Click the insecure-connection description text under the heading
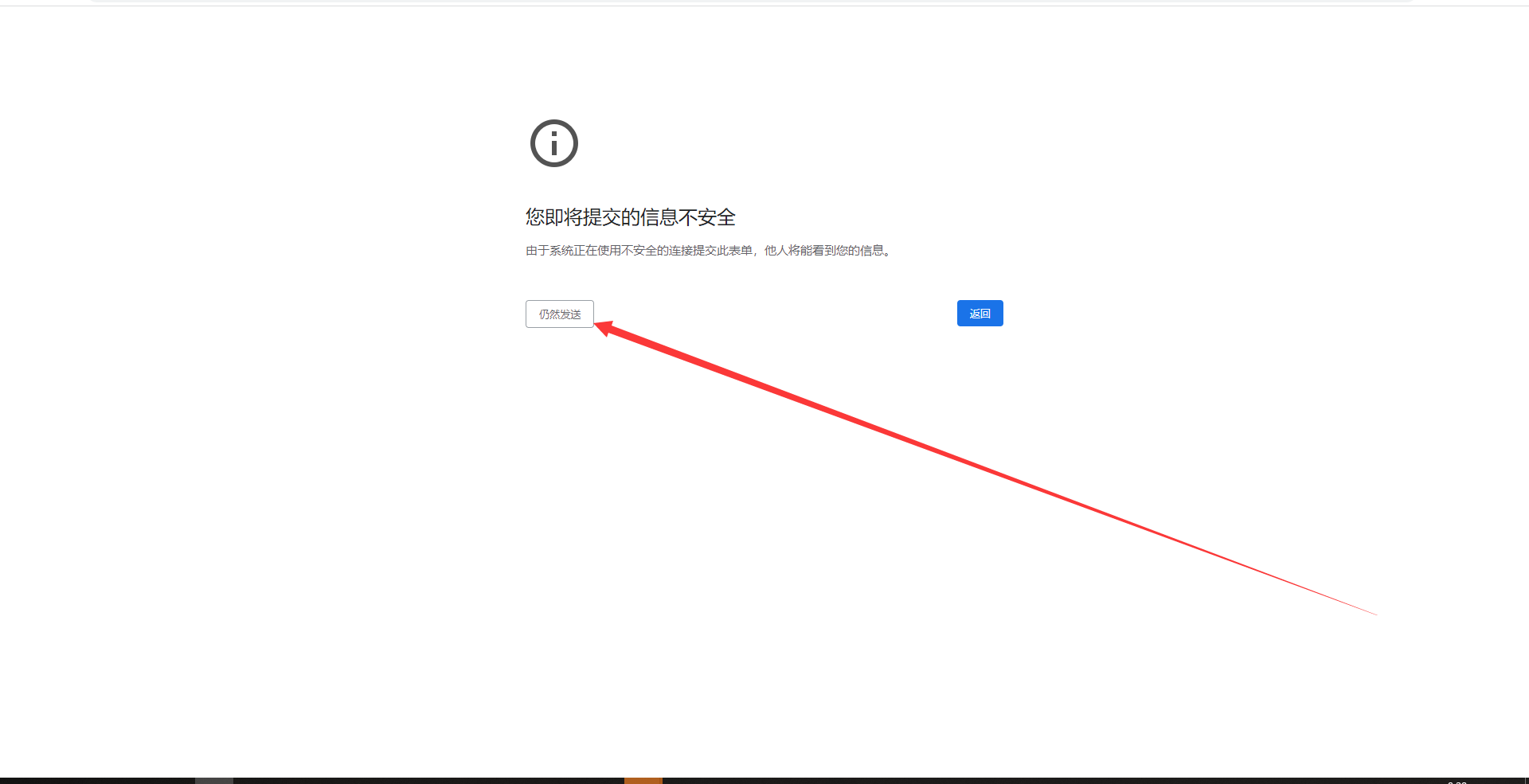 tap(708, 251)
